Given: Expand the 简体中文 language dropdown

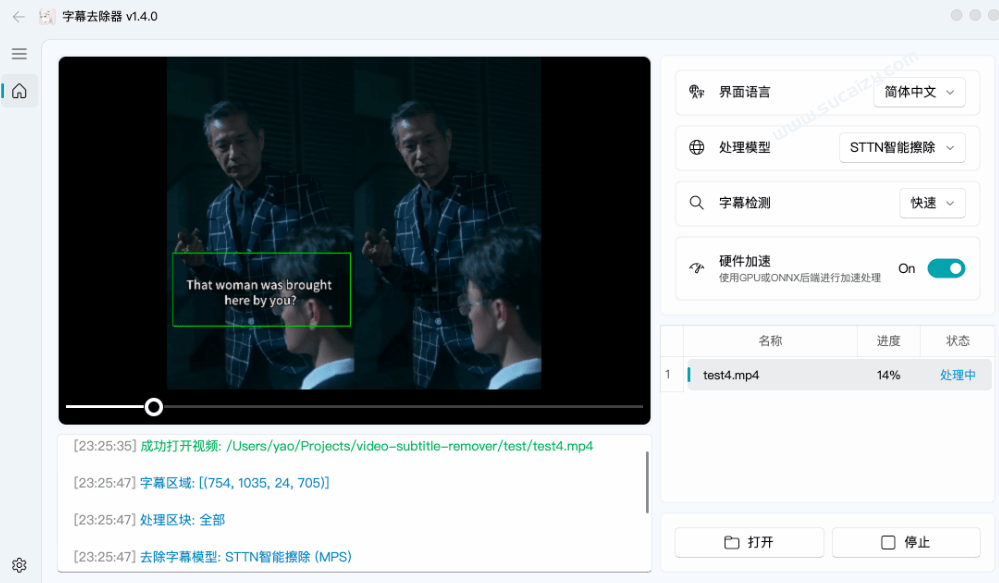Looking at the screenshot, I should point(919,92).
